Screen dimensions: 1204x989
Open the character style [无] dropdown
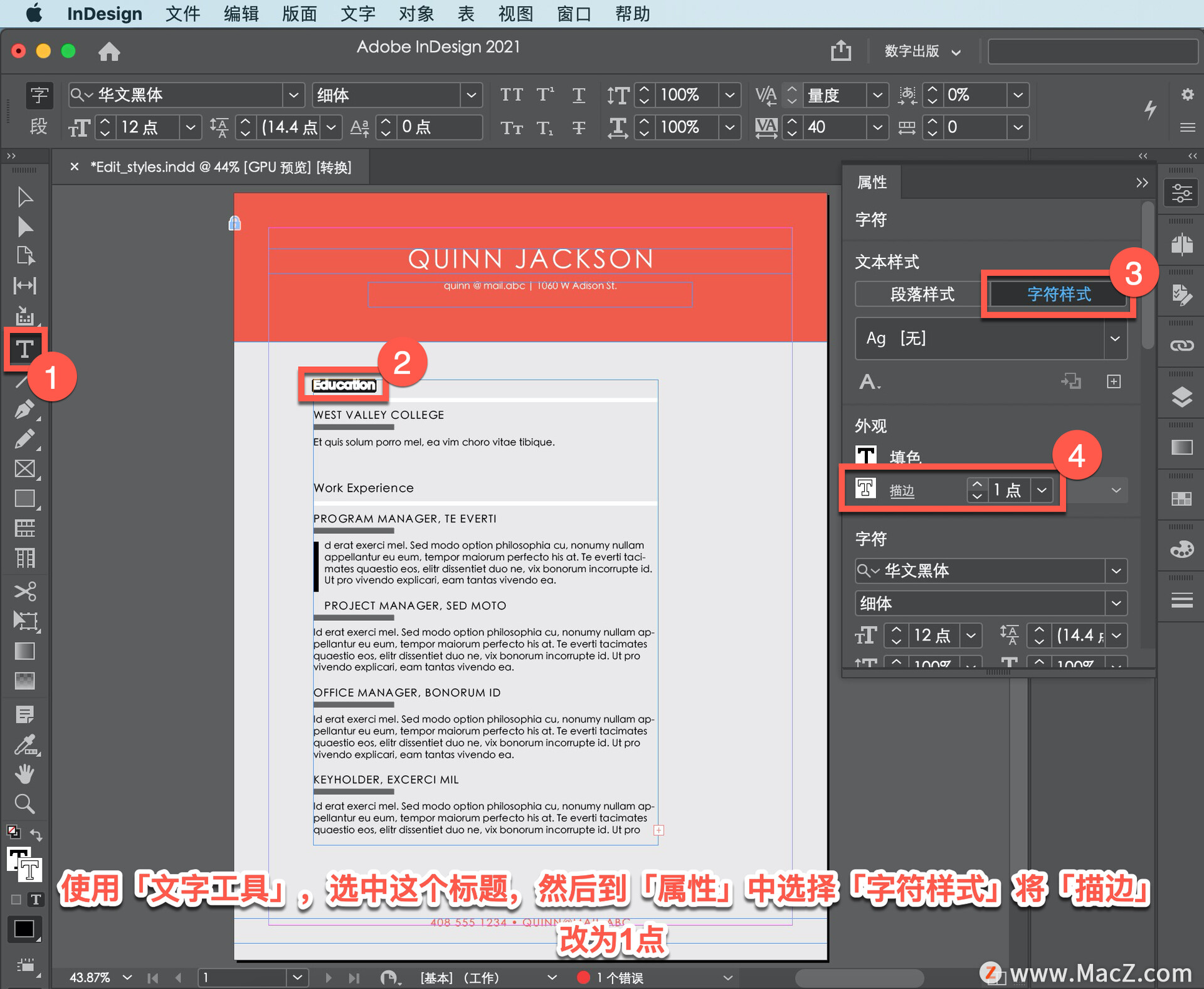click(1114, 339)
